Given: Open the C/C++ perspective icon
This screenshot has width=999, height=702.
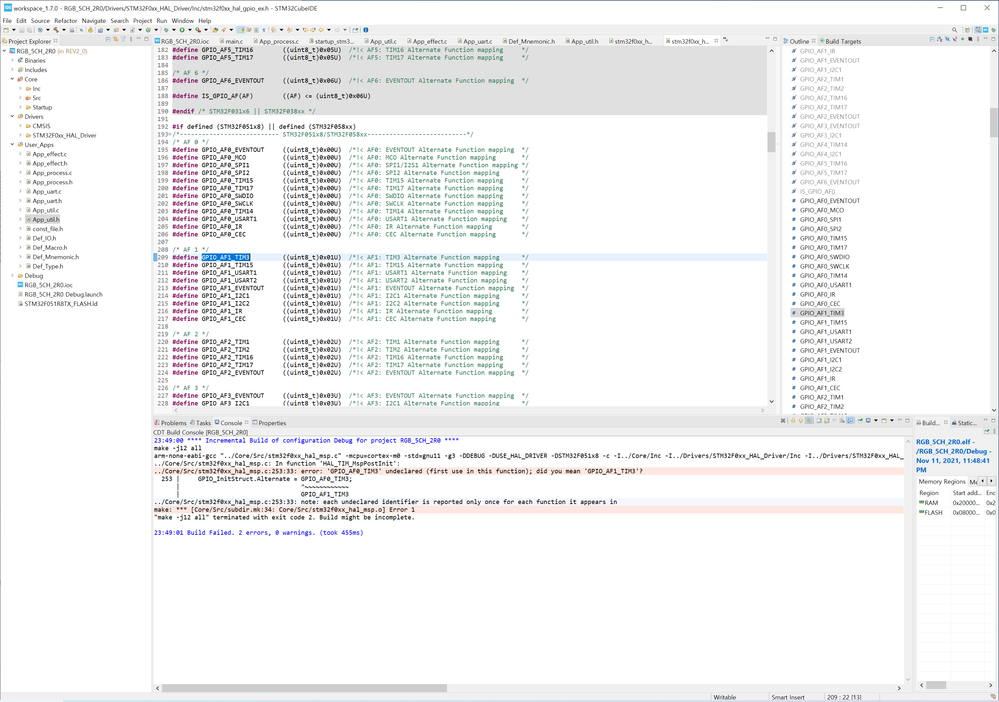Looking at the screenshot, I should click(x=978, y=30).
